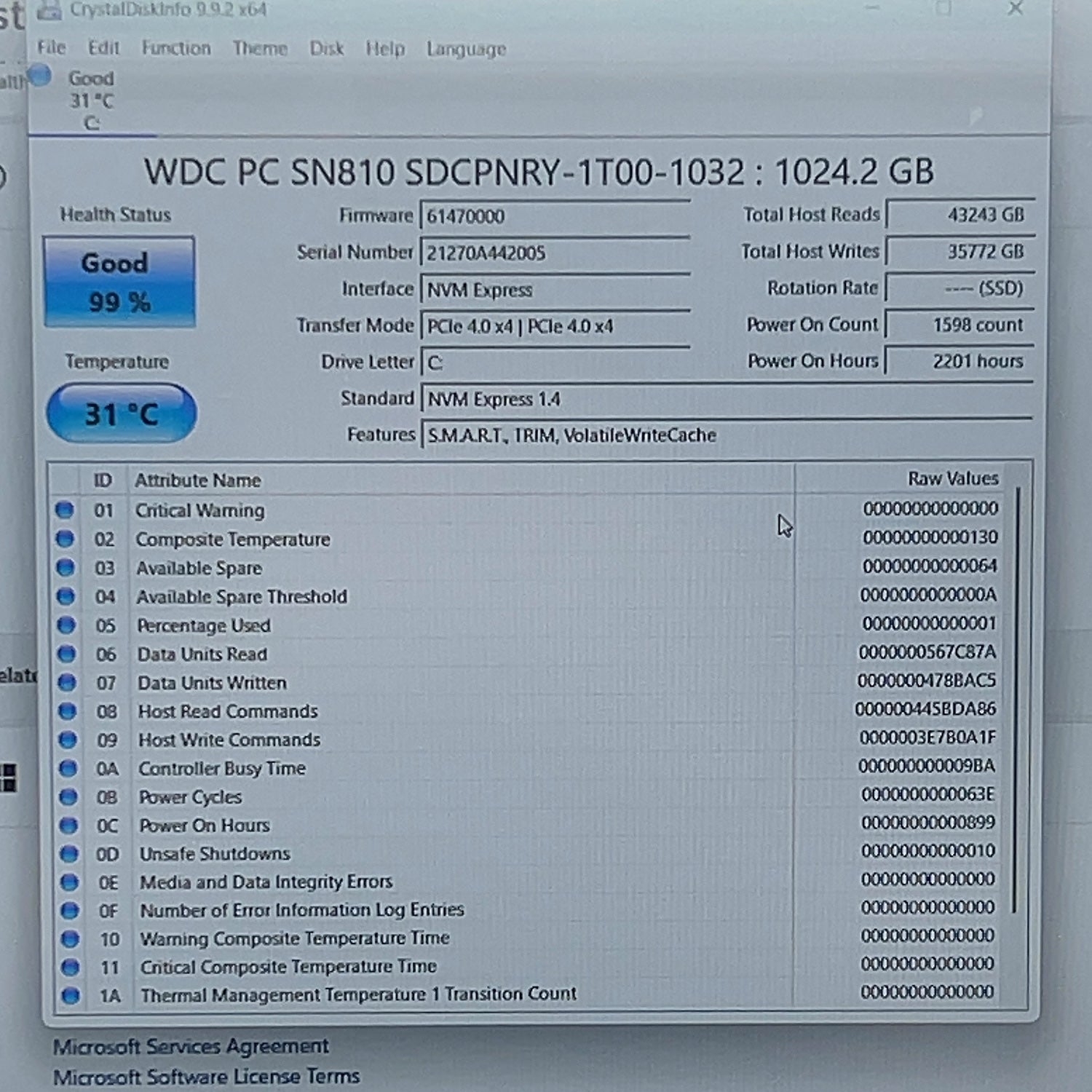Open the Disk menu
This screenshot has width=1092, height=1092.
tap(326, 49)
